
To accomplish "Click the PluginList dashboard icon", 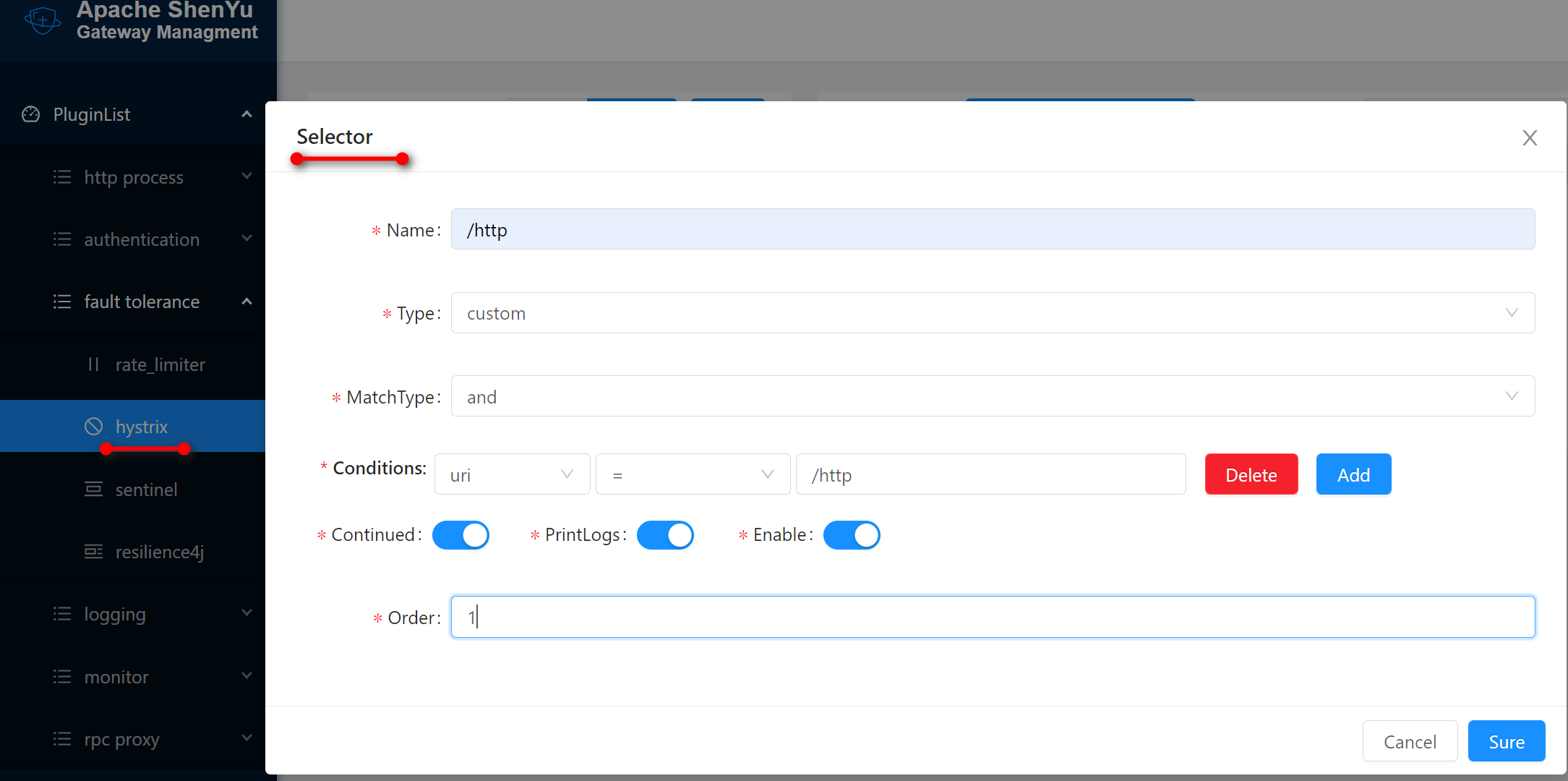I will [x=31, y=114].
